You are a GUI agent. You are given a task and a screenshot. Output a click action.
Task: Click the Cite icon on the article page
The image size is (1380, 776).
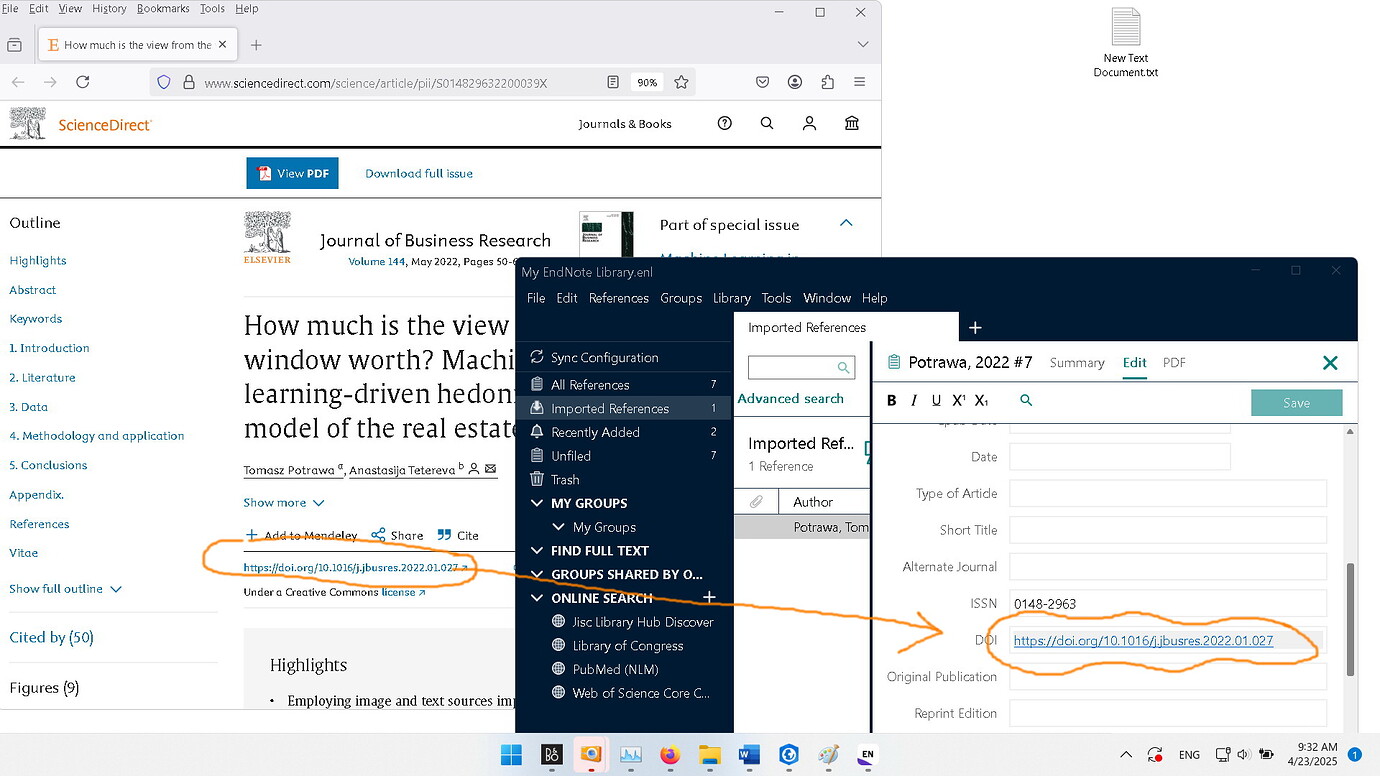point(444,535)
